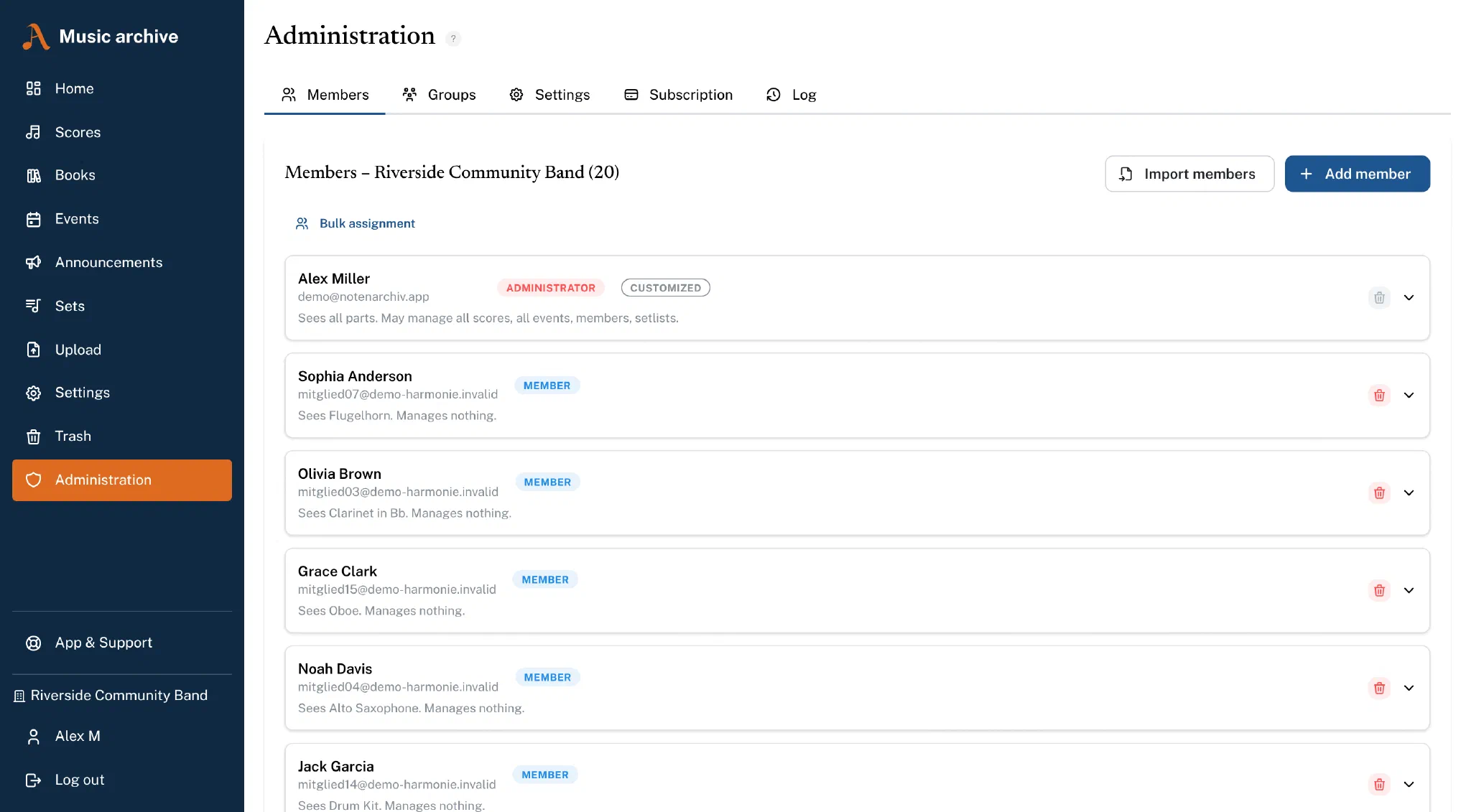This screenshot has width=1471, height=812.
Task: Switch to the Groups tab
Action: 439,95
